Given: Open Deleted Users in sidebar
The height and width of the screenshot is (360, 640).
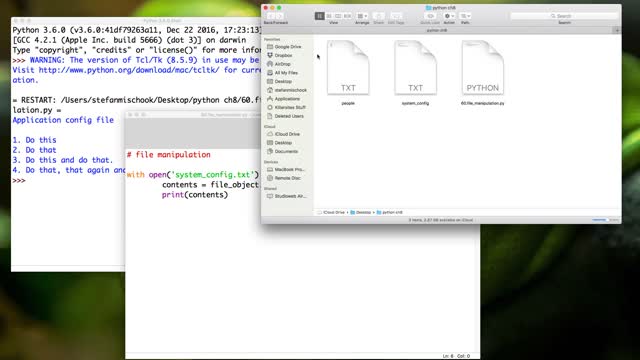Looking at the screenshot, I should 289,116.
